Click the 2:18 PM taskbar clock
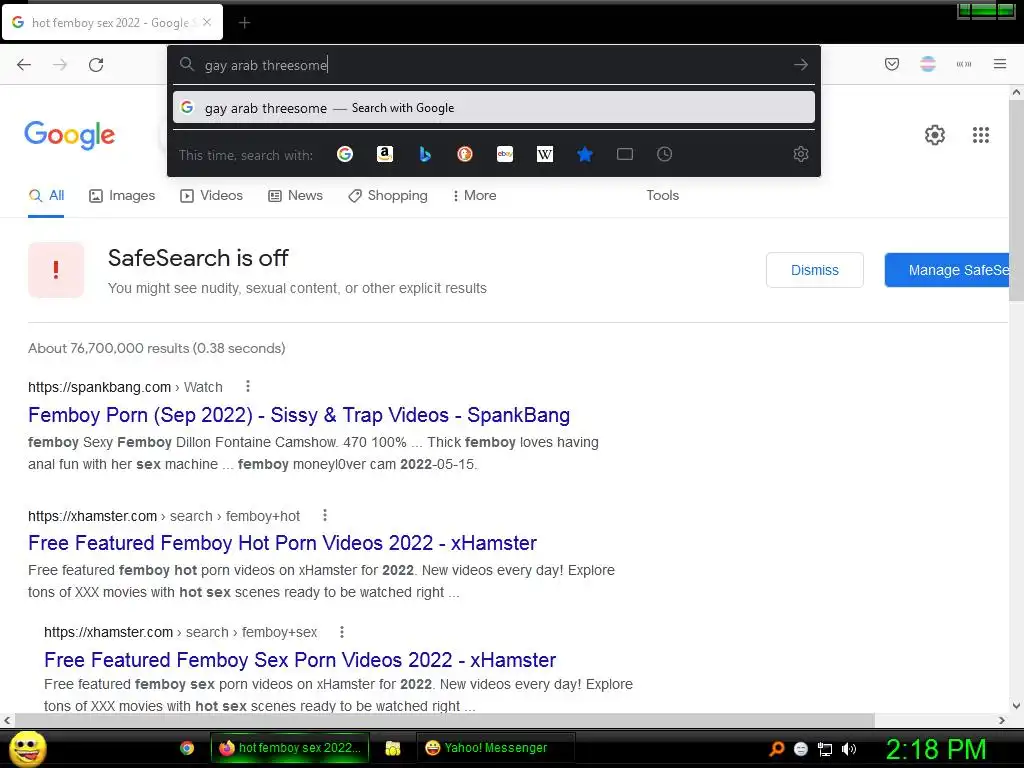Screen dimensions: 1024x768 pos(936,749)
